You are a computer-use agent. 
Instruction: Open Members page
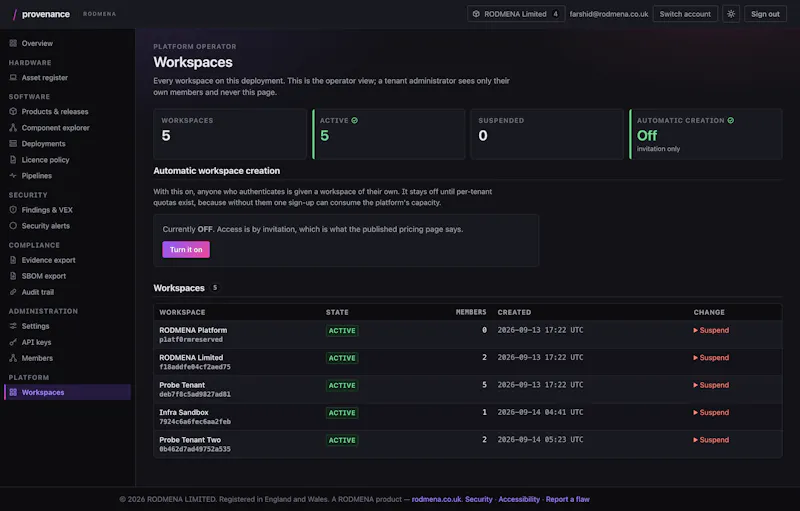67,358
